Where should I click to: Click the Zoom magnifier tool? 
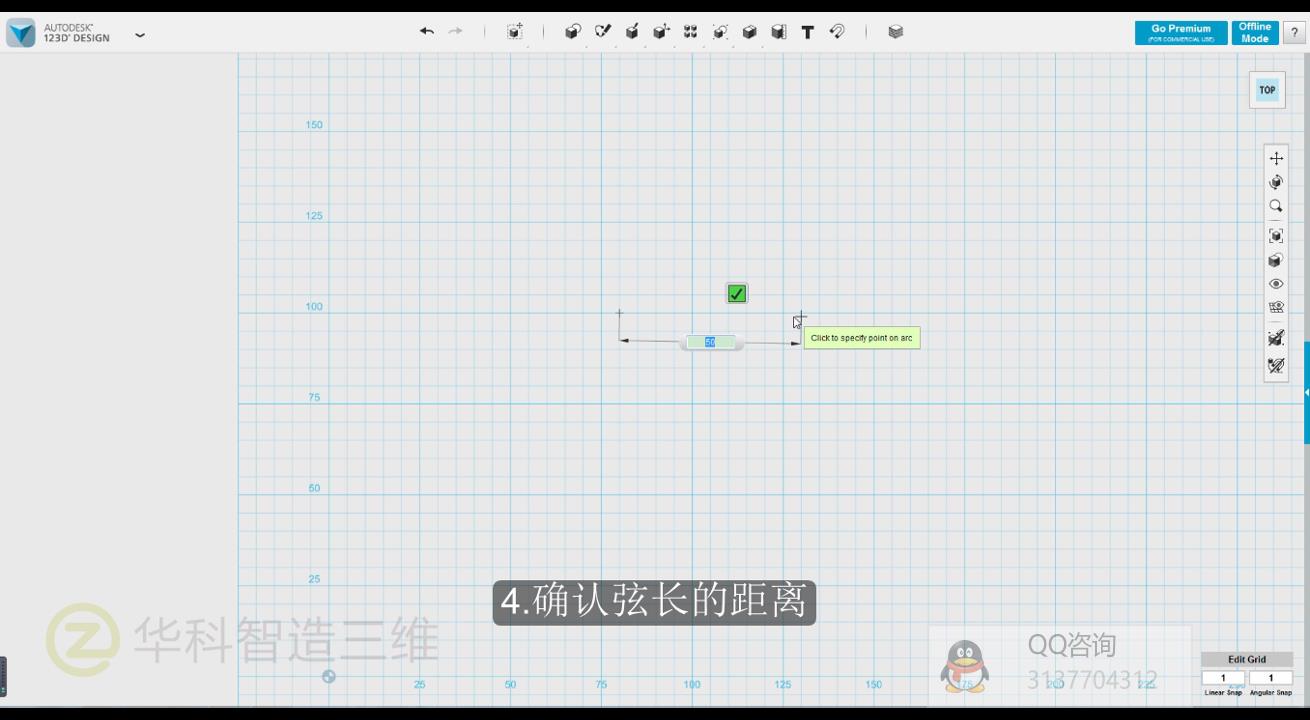point(1276,206)
